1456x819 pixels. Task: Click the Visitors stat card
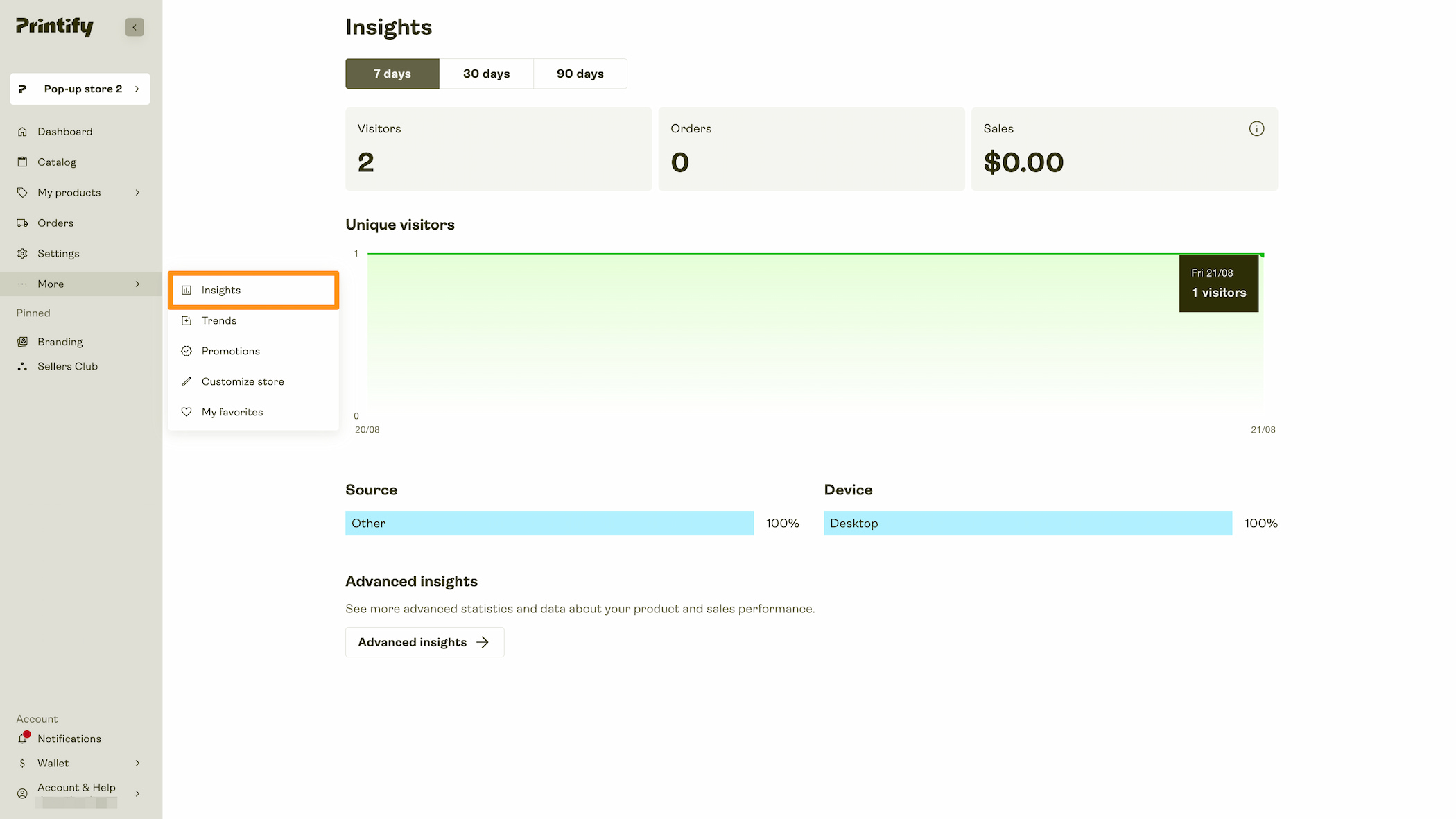click(x=499, y=149)
